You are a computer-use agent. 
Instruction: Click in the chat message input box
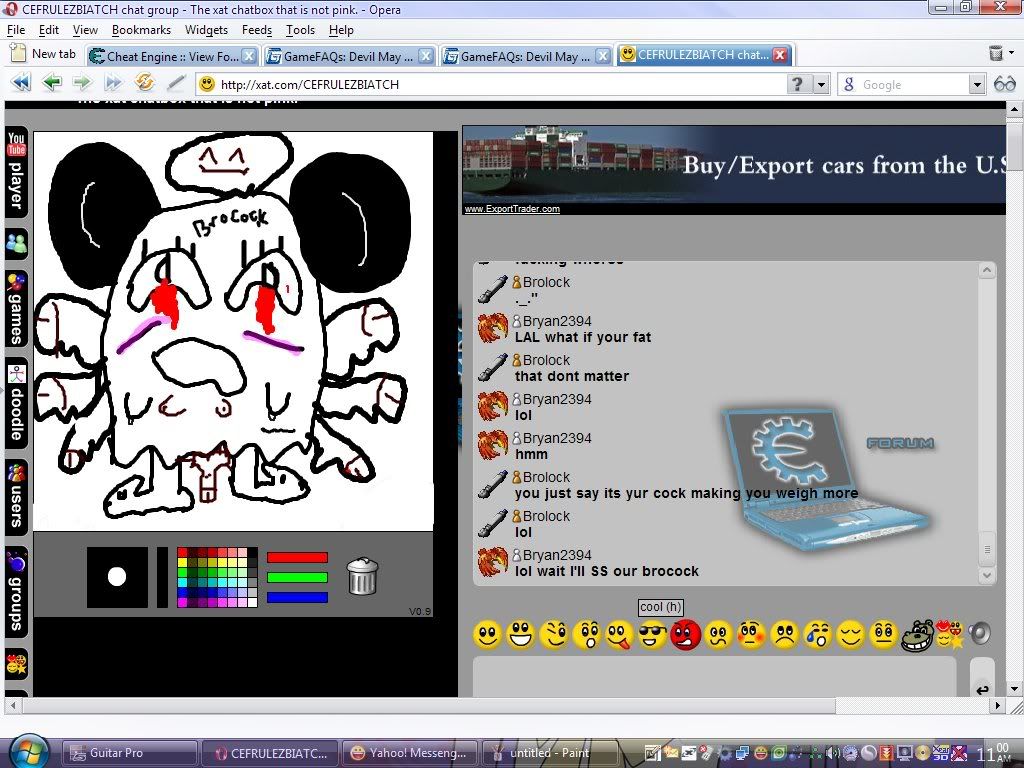tap(714, 675)
